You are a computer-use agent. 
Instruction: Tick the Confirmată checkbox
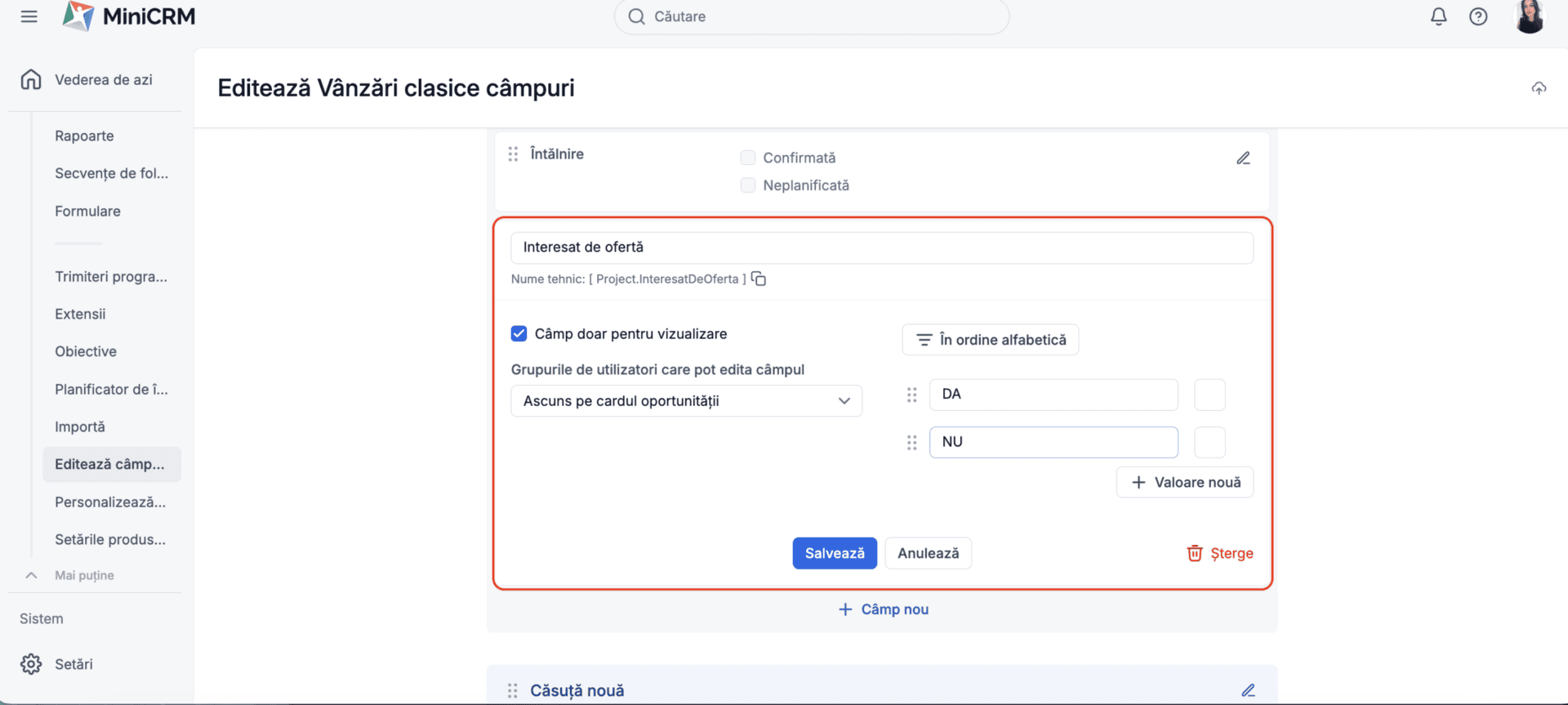[x=747, y=158]
